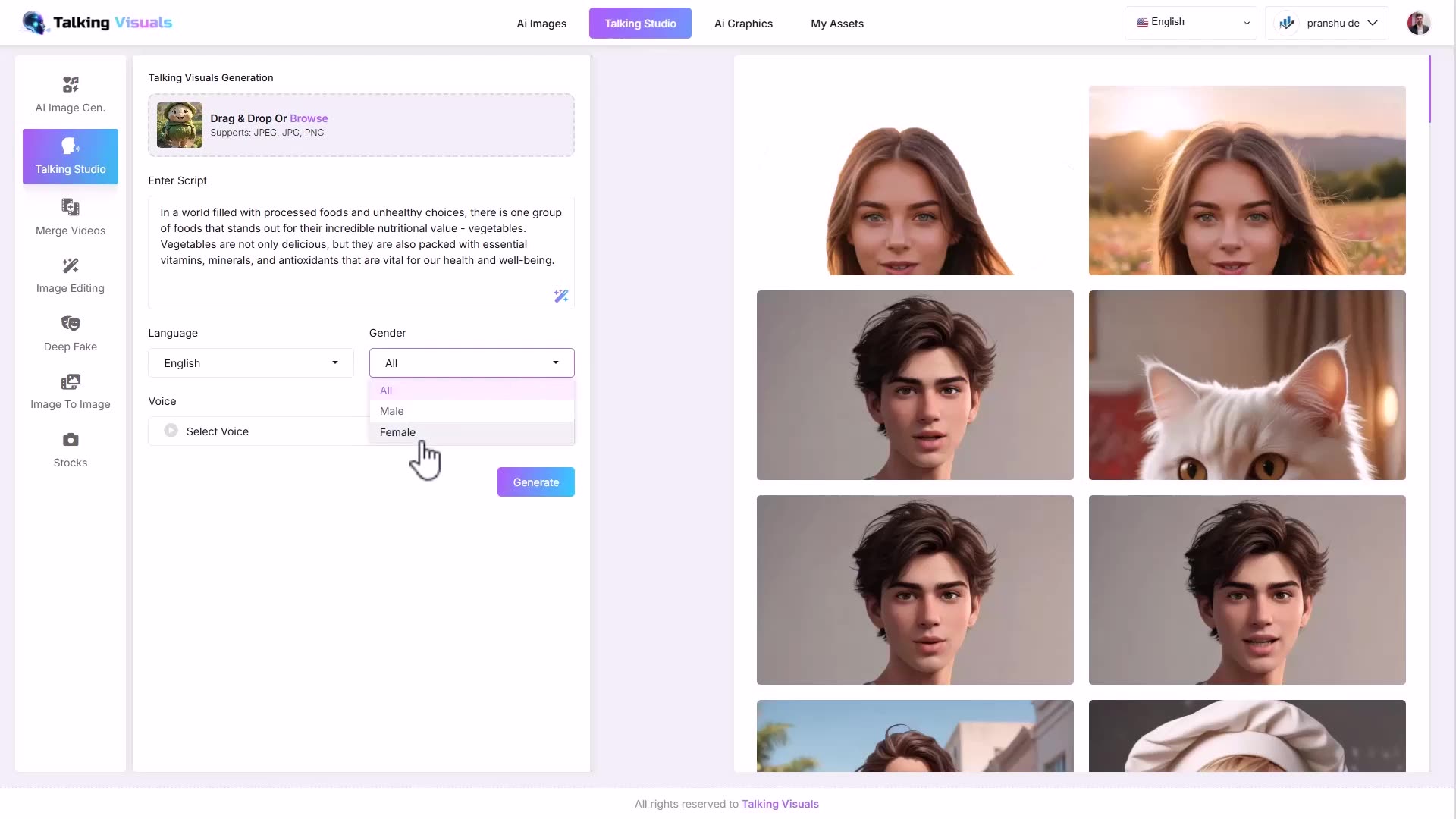This screenshot has height=819, width=1456.
Task: Switch to the Ai Graphics tab
Action: click(x=743, y=24)
